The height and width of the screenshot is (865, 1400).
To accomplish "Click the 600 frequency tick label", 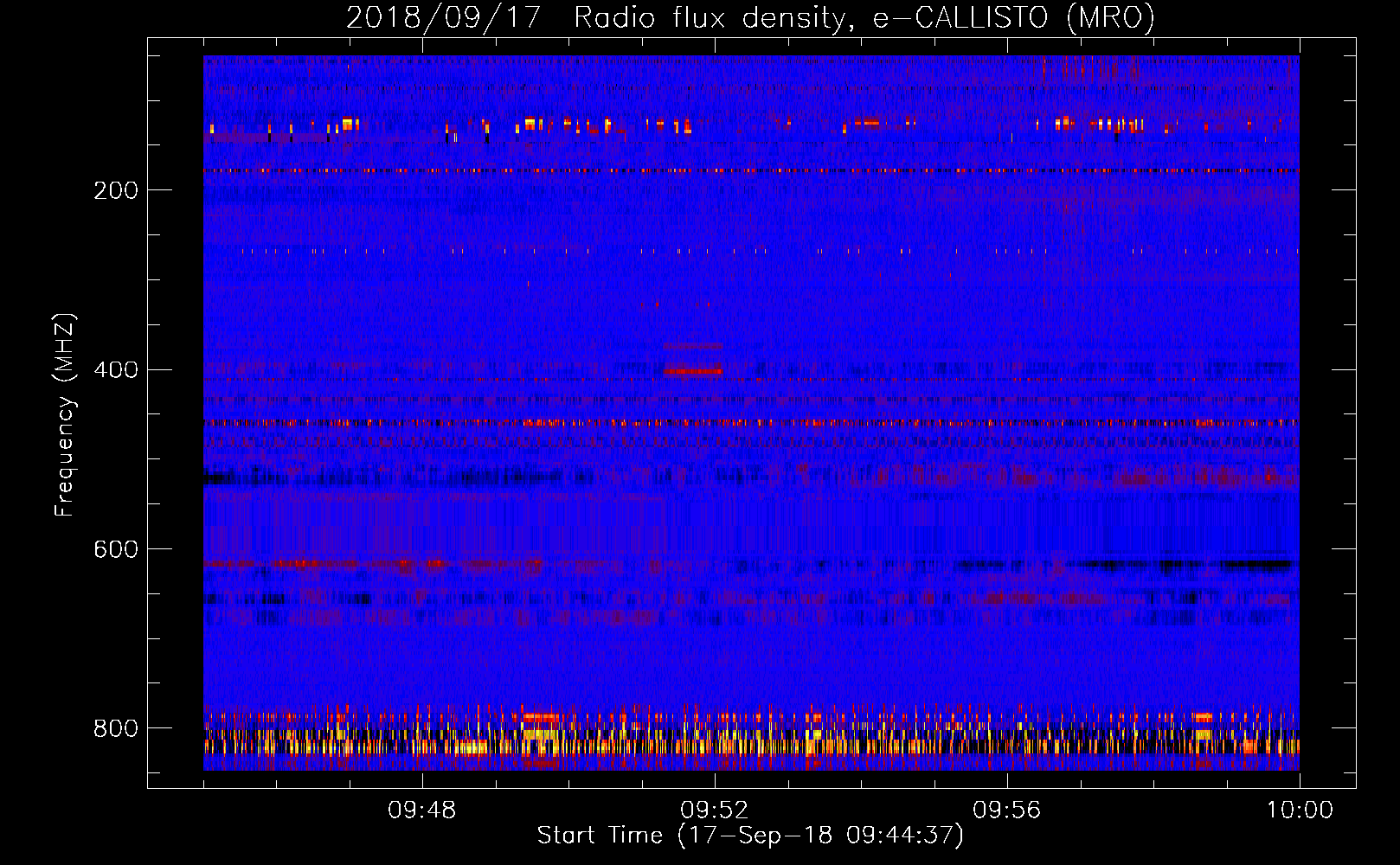I will [x=116, y=550].
